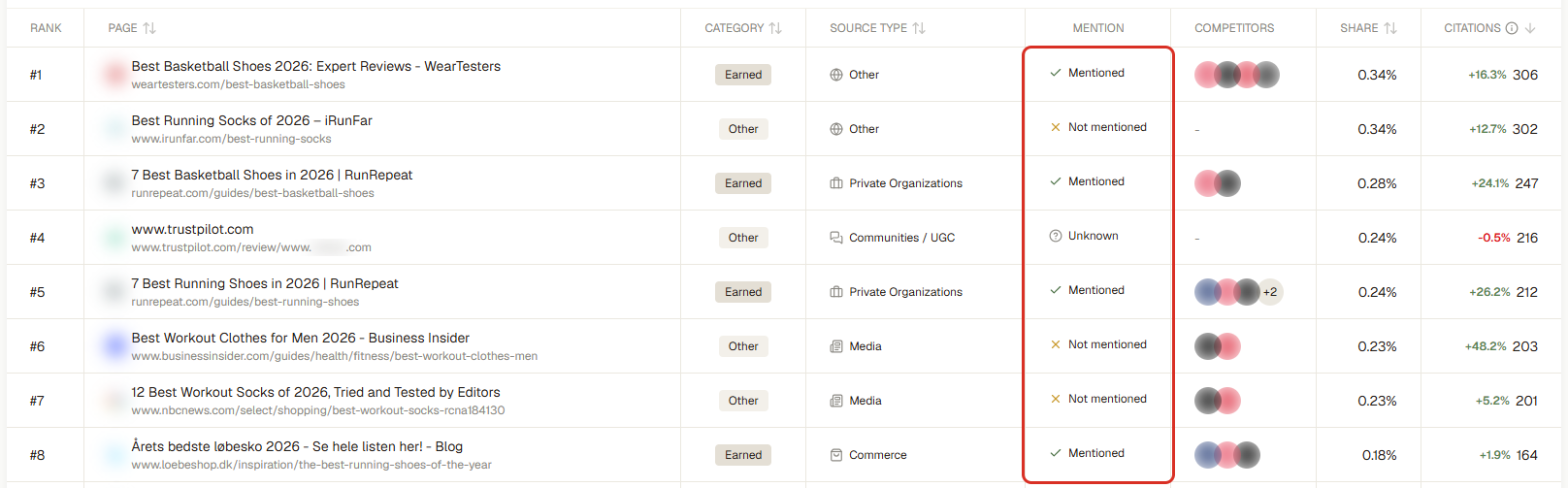Screen dimensions: 1568x488
Task: Click the Other badge in the Trustpilot row
Action: (743, 237)
